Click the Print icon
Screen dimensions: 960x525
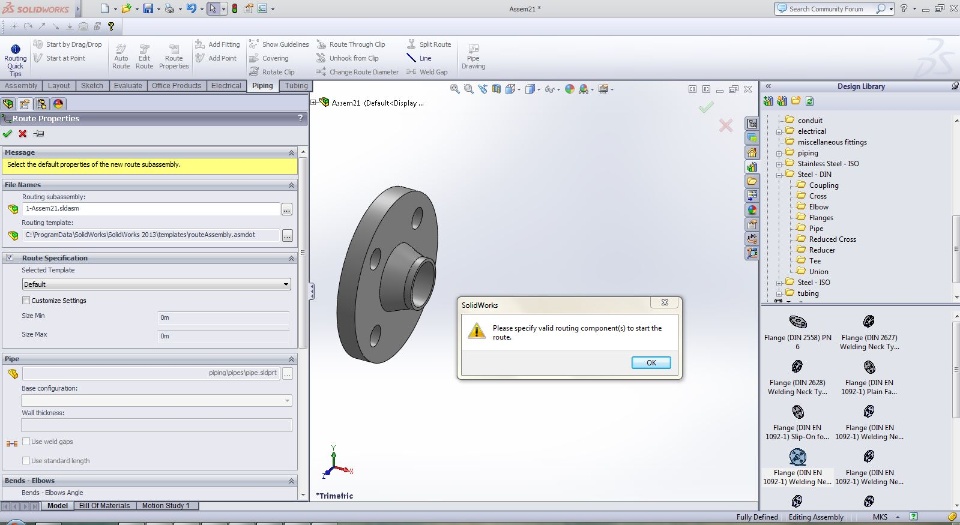[x=170, y=9]
